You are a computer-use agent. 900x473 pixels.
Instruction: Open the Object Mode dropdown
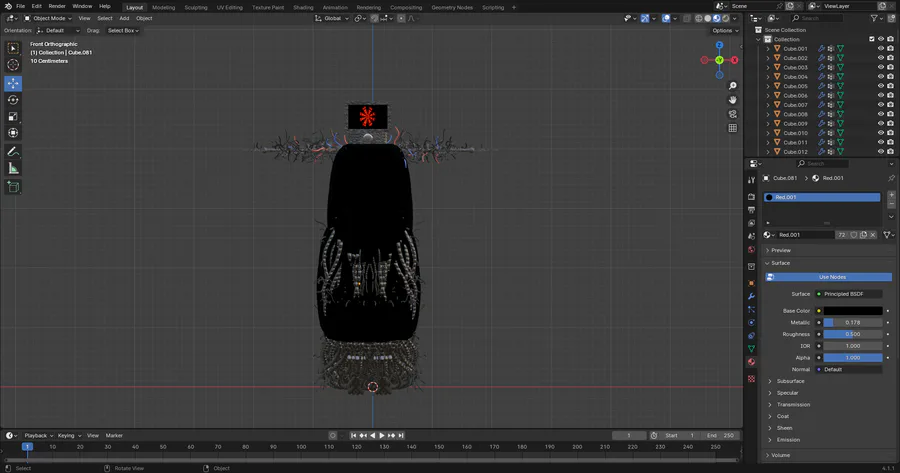coord(50,18)
